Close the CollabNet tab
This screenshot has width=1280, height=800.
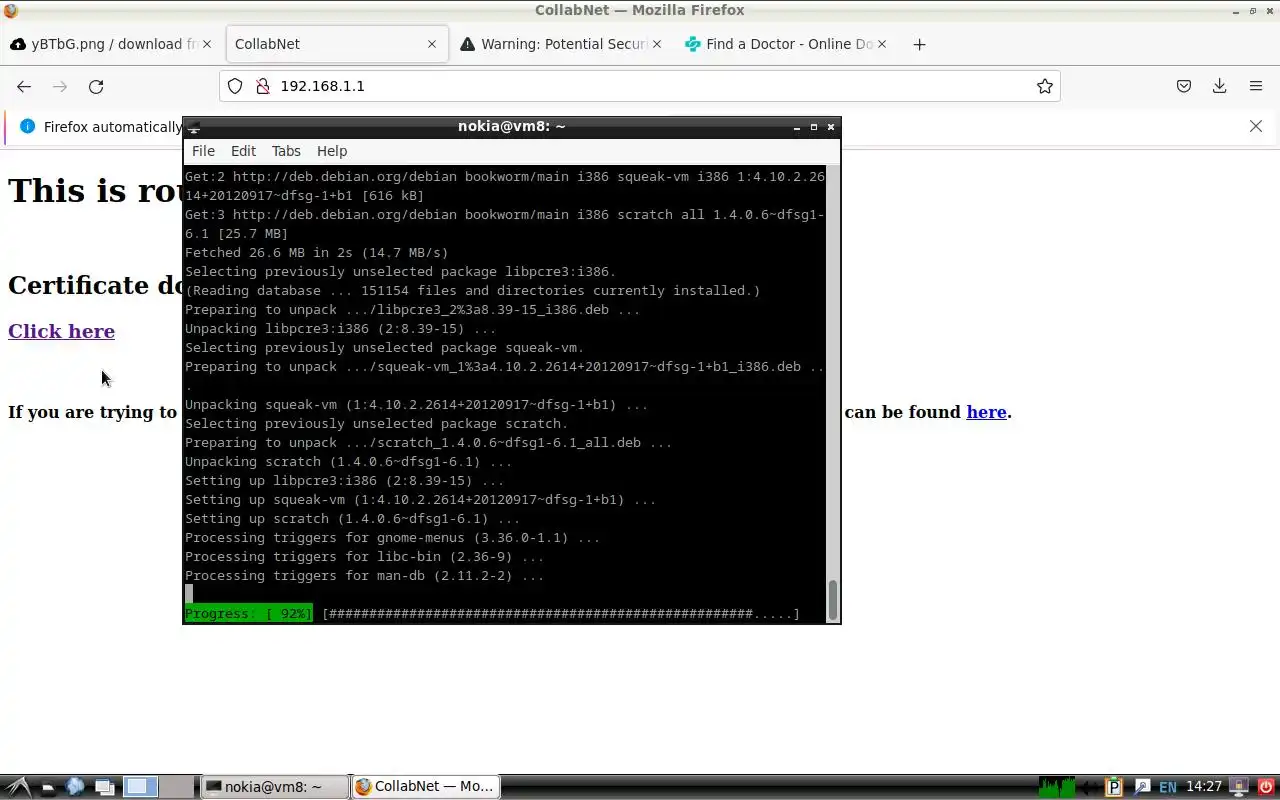tap(432, 44)
